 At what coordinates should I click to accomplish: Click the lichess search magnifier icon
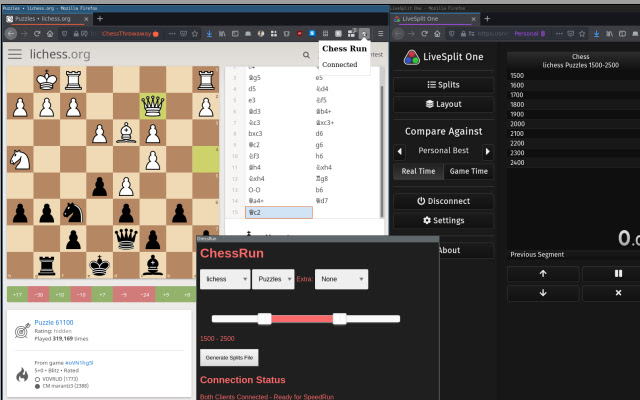(x=306, y=55)
